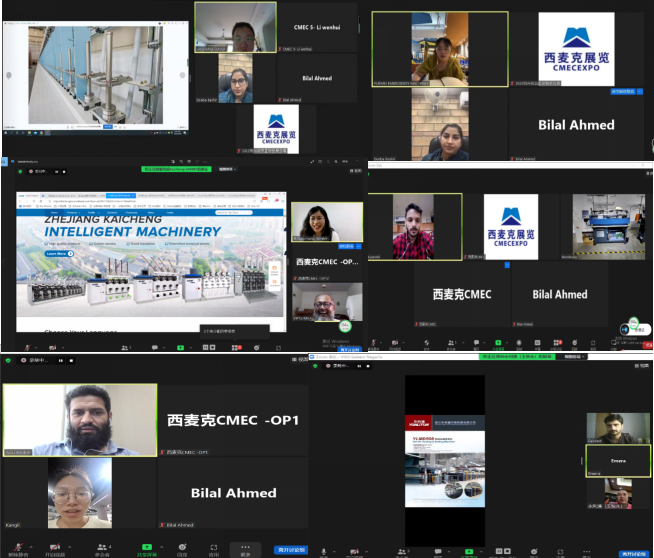The image size is (654, 558).
Task: Open More menu in bottom-right Zoom window
Action: point(586,551)
